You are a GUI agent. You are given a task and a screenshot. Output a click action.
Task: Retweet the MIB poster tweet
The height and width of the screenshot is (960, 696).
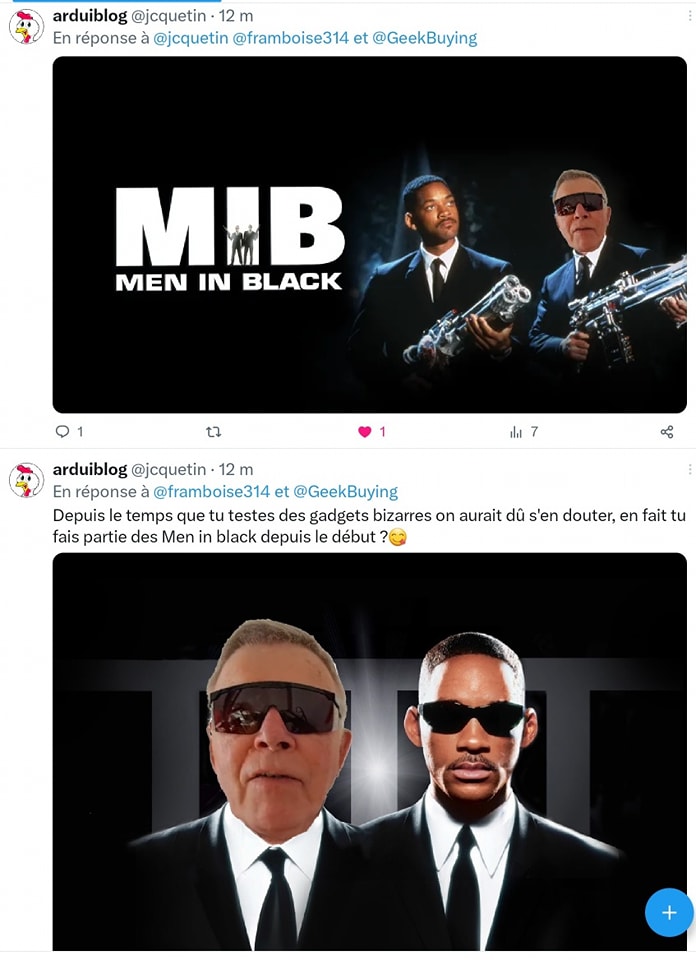213,432
